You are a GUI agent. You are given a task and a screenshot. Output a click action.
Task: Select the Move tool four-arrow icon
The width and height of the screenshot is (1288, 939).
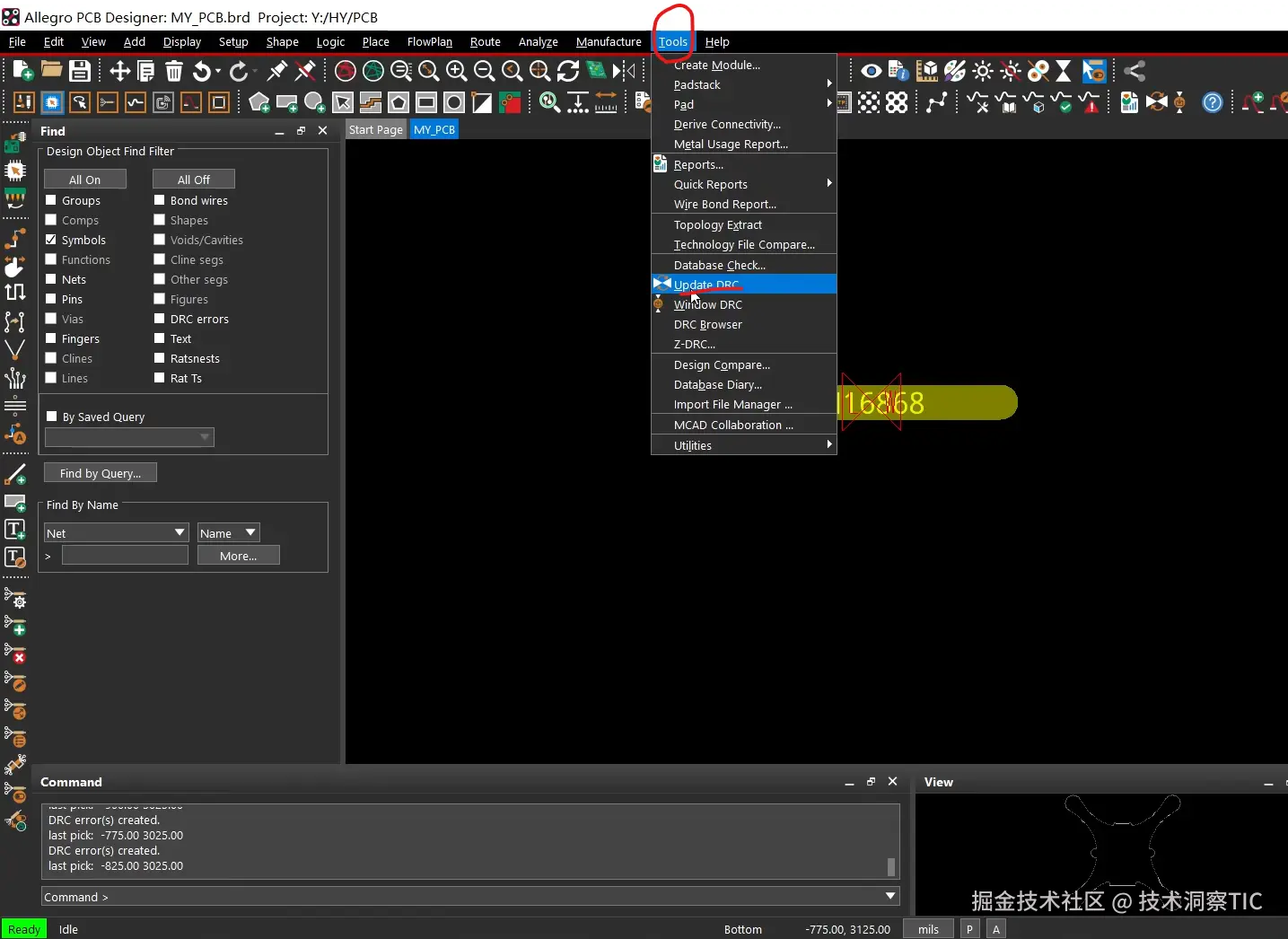119,71
